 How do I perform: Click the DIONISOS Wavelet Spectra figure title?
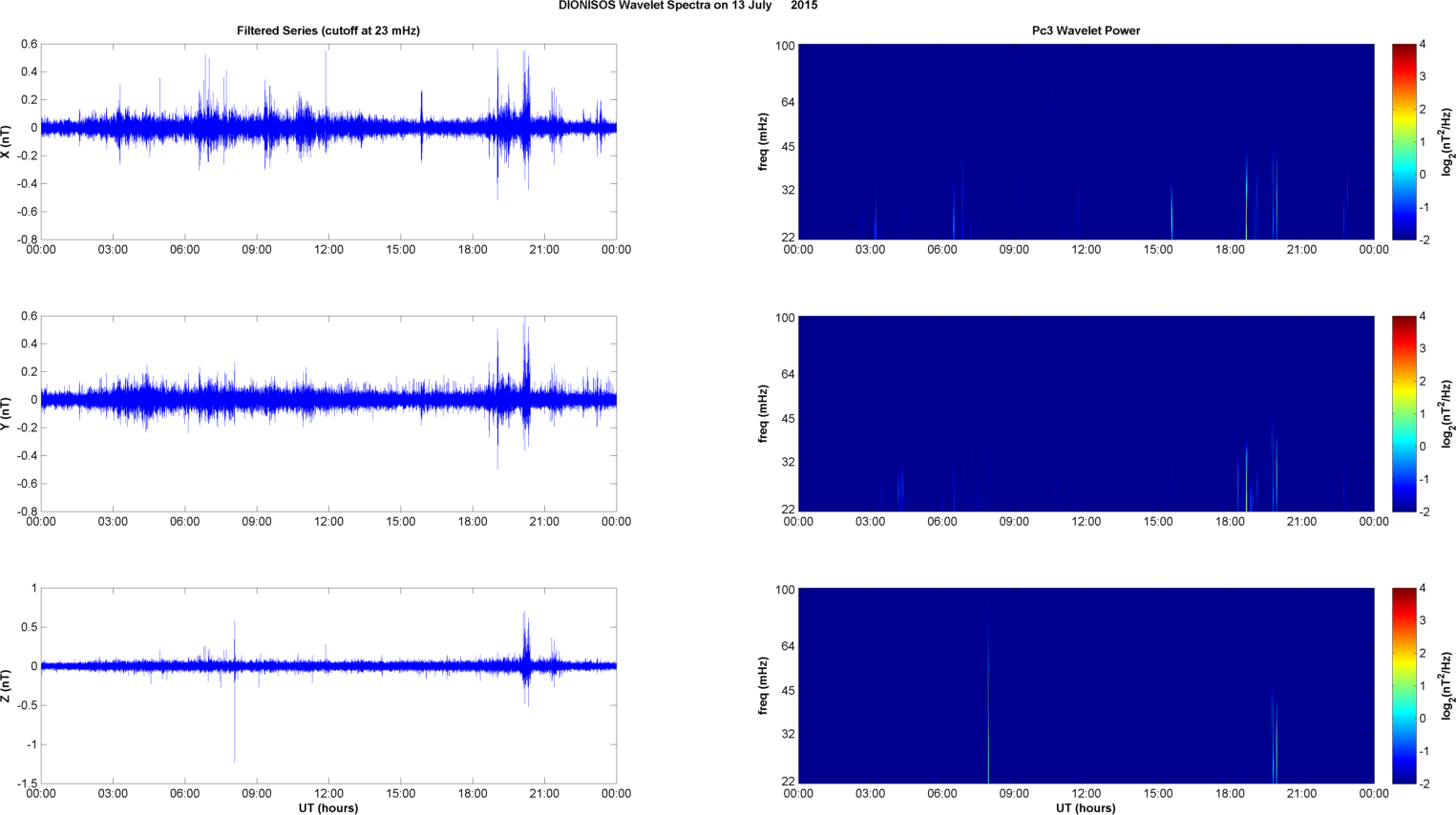click(687, 6)
